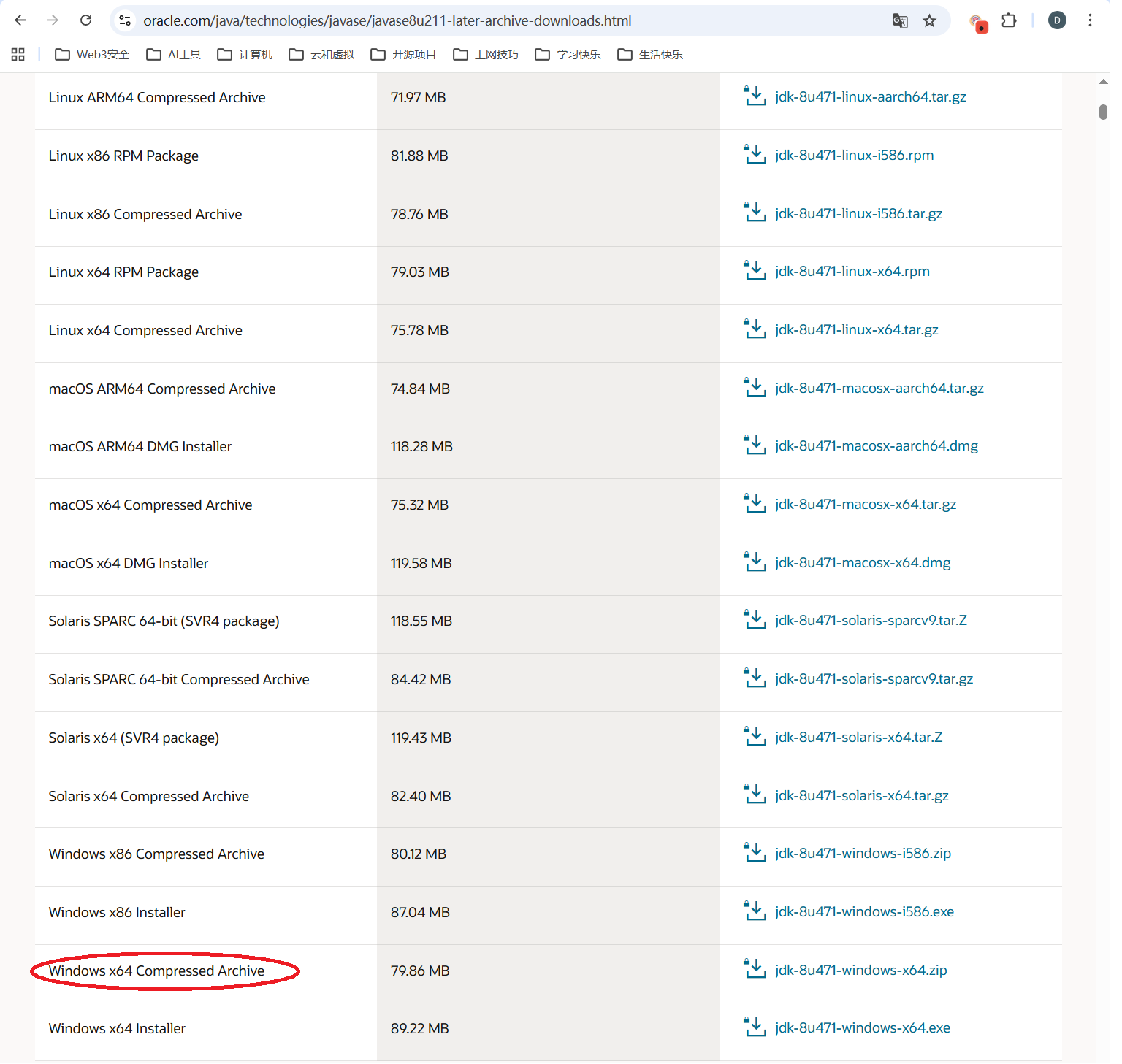The height and width of the screenshot is (1064, 1122).
Task: Reload the page with refresh icon
Action: point(85,20)
